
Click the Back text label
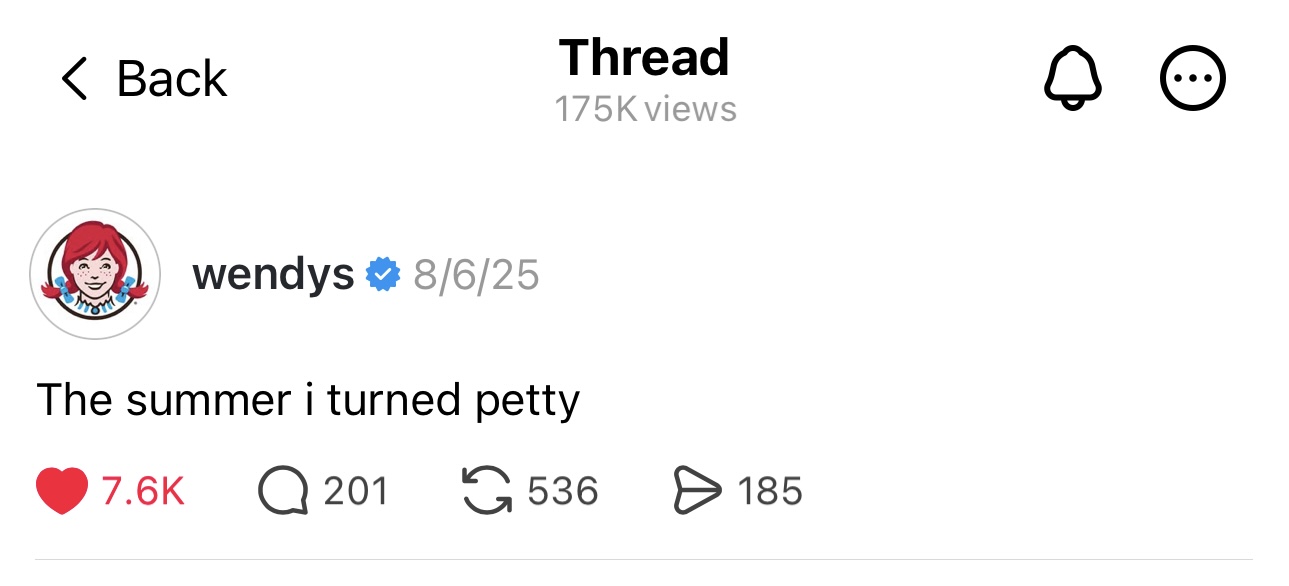172,79
